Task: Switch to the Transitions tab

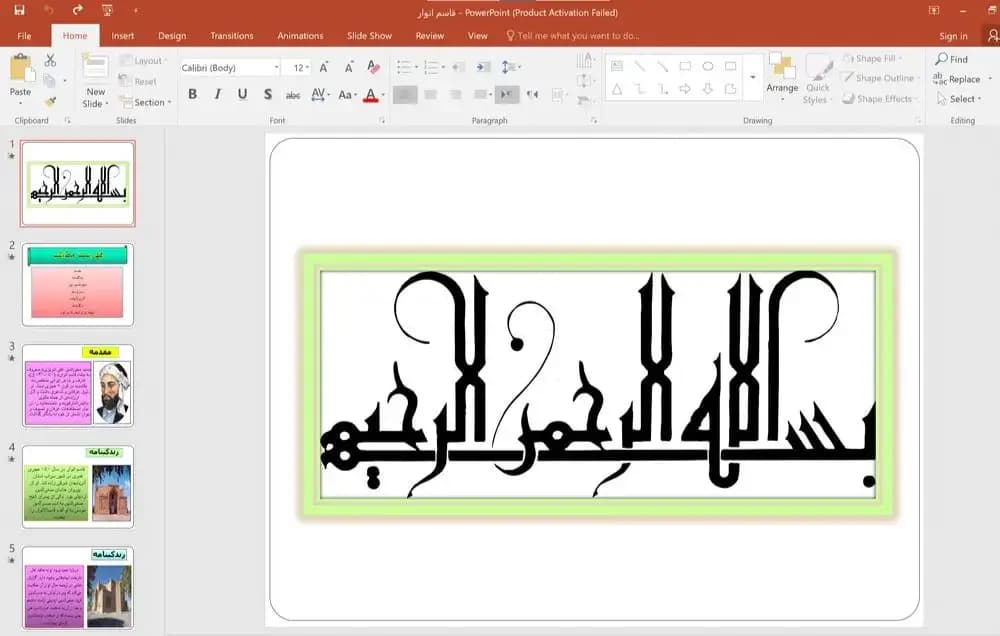Action: point(232,36)
